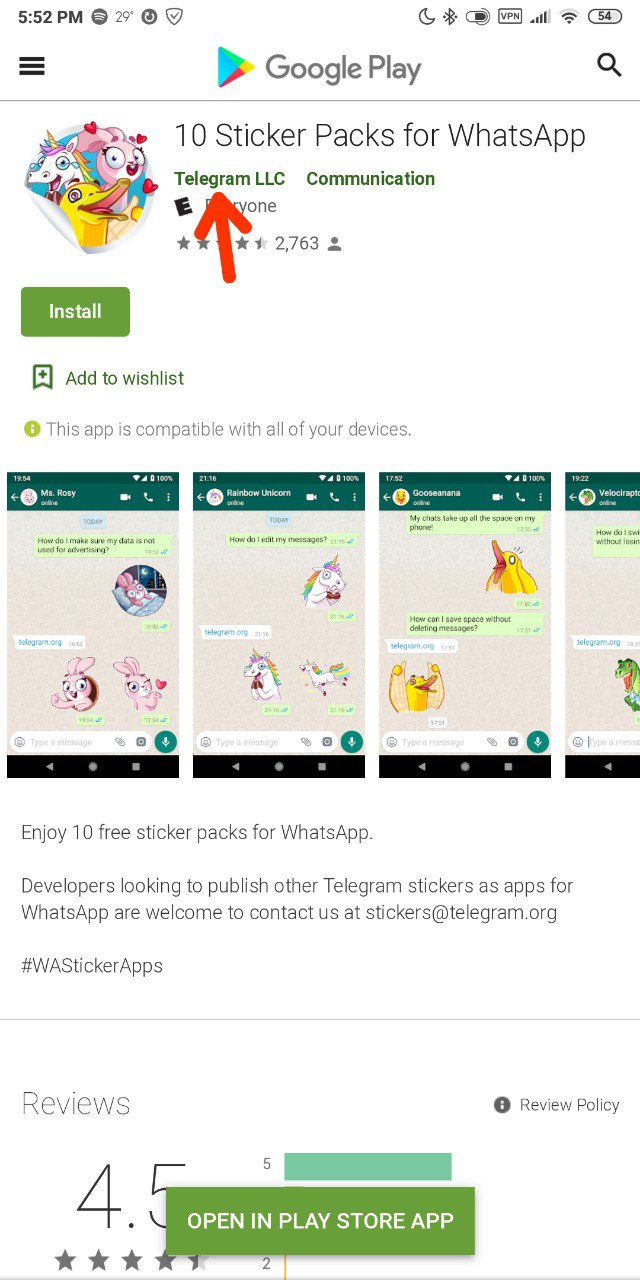Click the Add to wishlist text

click(125, 378)
